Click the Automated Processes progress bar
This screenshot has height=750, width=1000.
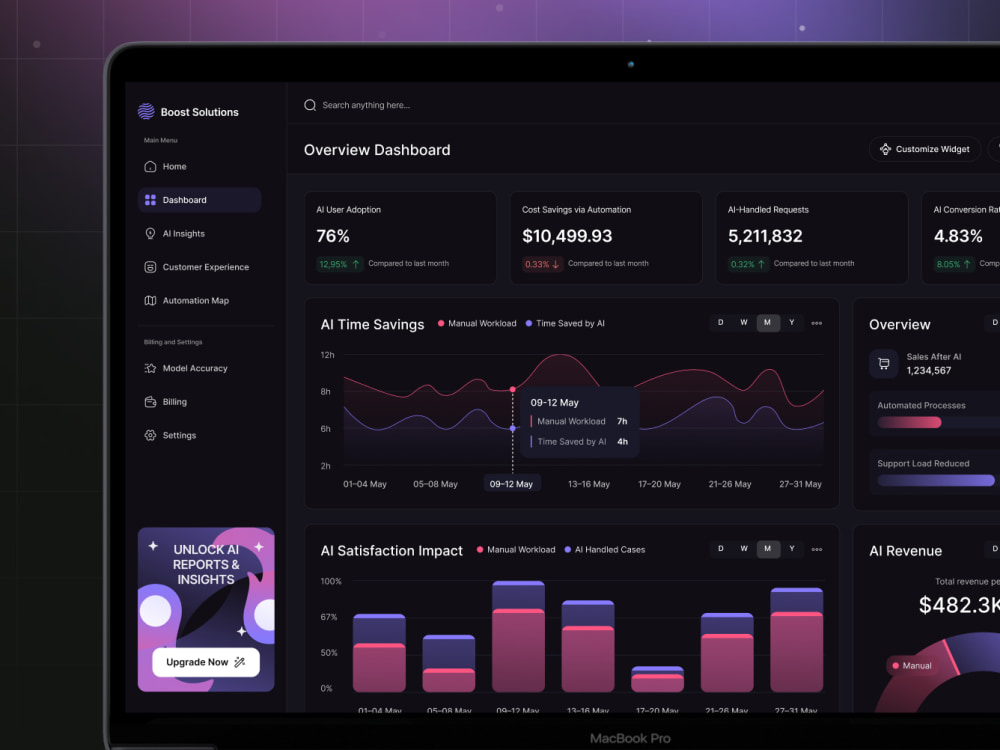(938, 422)
